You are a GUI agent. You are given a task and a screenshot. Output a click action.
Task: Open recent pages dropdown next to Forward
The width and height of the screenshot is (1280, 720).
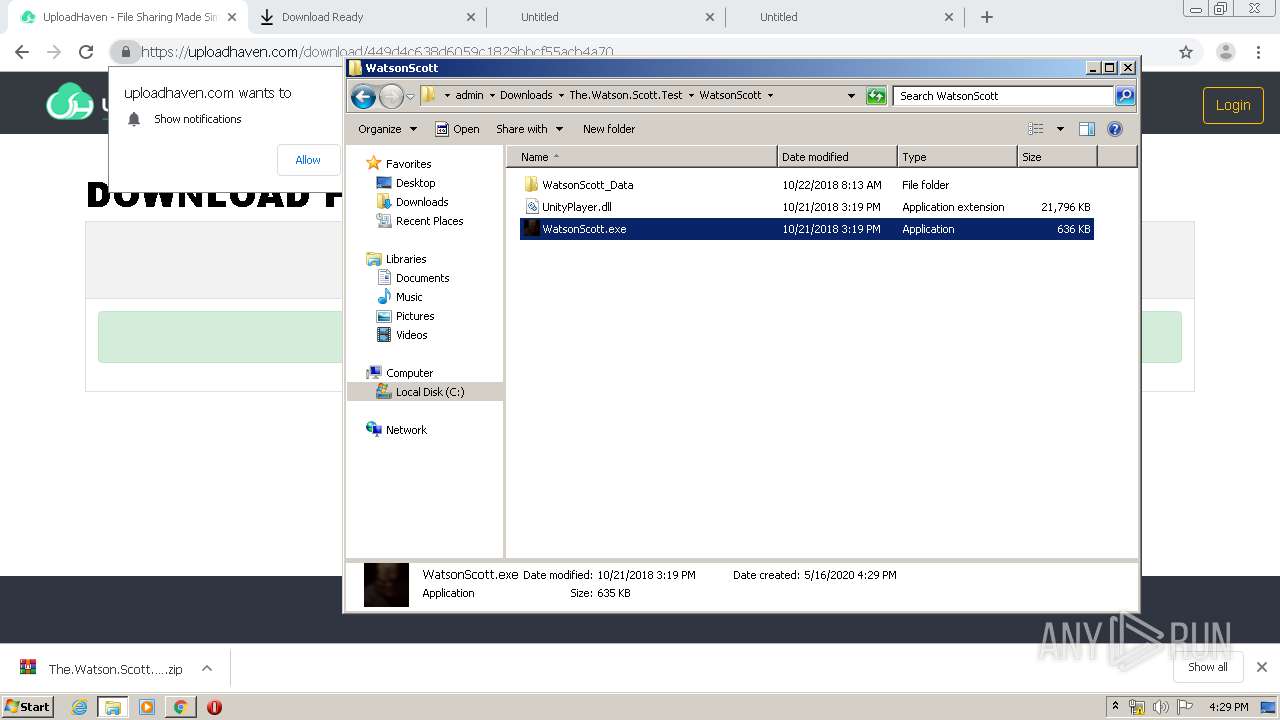410,97
